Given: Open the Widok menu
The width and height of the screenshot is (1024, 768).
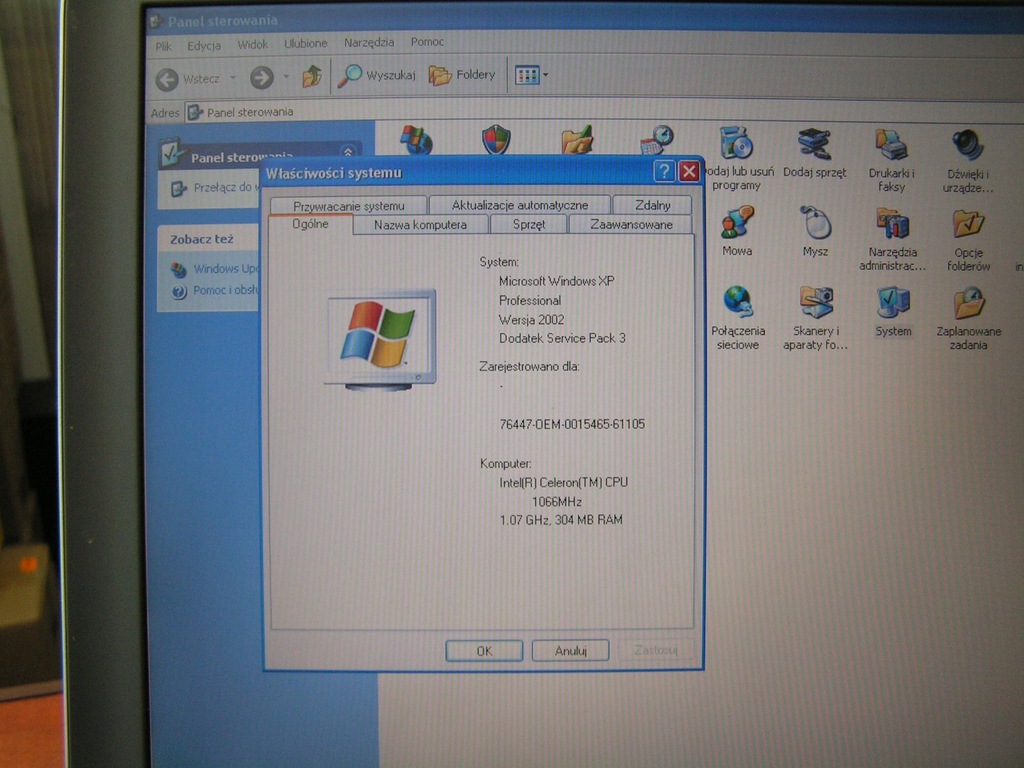Looking at the screenshot, I should pos(253,45).
